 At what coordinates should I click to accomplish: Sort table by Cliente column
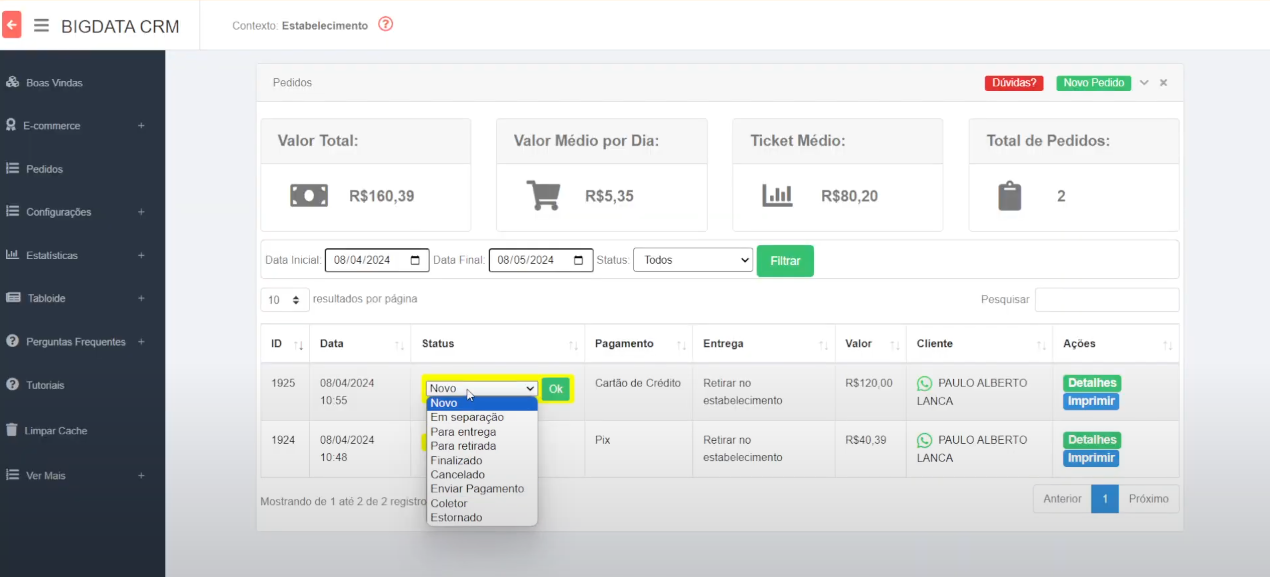point(979,344)
